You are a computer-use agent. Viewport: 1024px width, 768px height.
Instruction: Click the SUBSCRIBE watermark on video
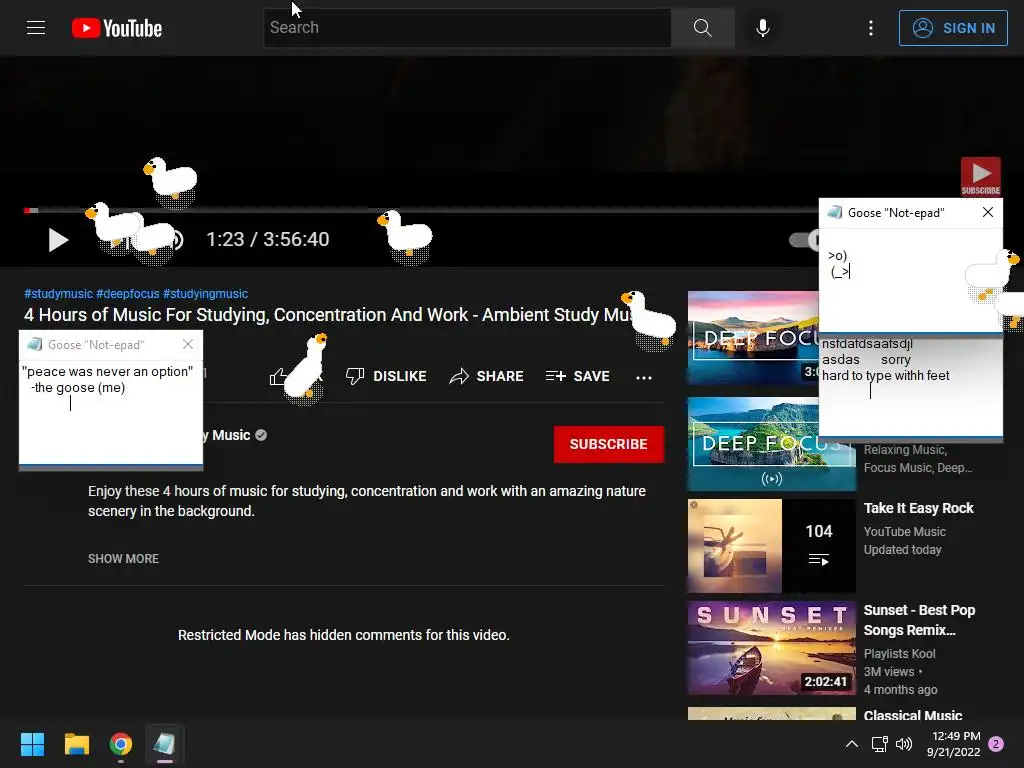[980, 176]
